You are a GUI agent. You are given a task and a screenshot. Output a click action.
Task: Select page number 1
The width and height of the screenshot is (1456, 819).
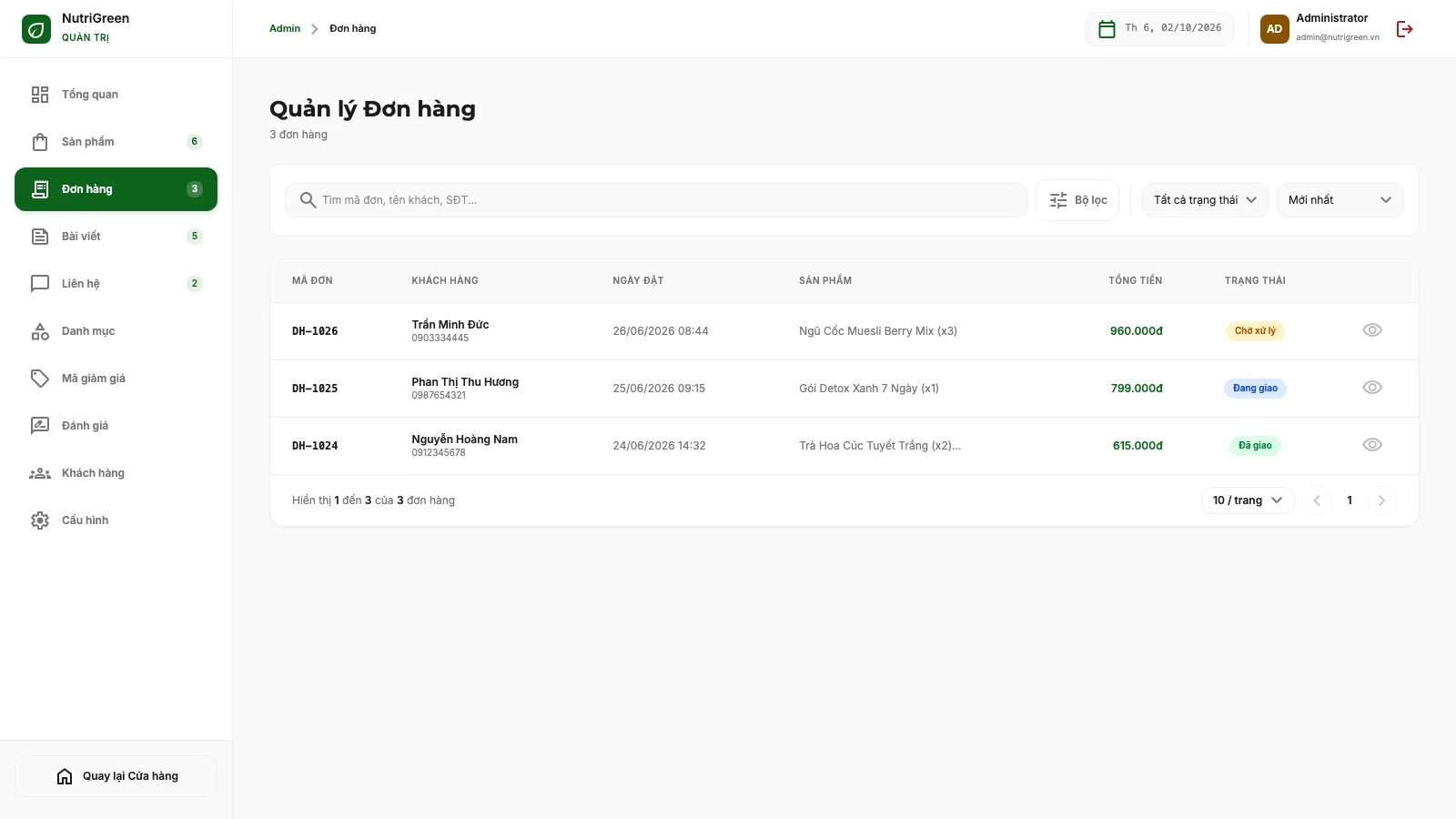(1350, 500)
